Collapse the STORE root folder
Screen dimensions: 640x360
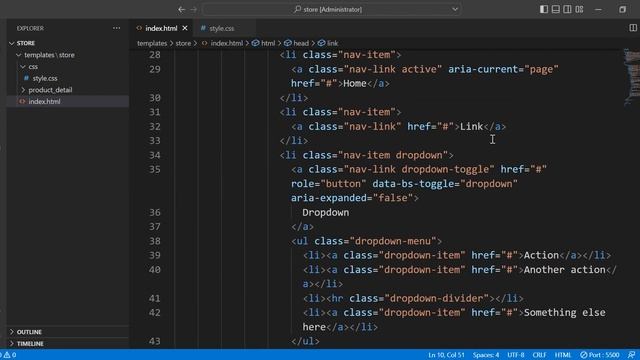pyautogui.click(x=26, y=43)
